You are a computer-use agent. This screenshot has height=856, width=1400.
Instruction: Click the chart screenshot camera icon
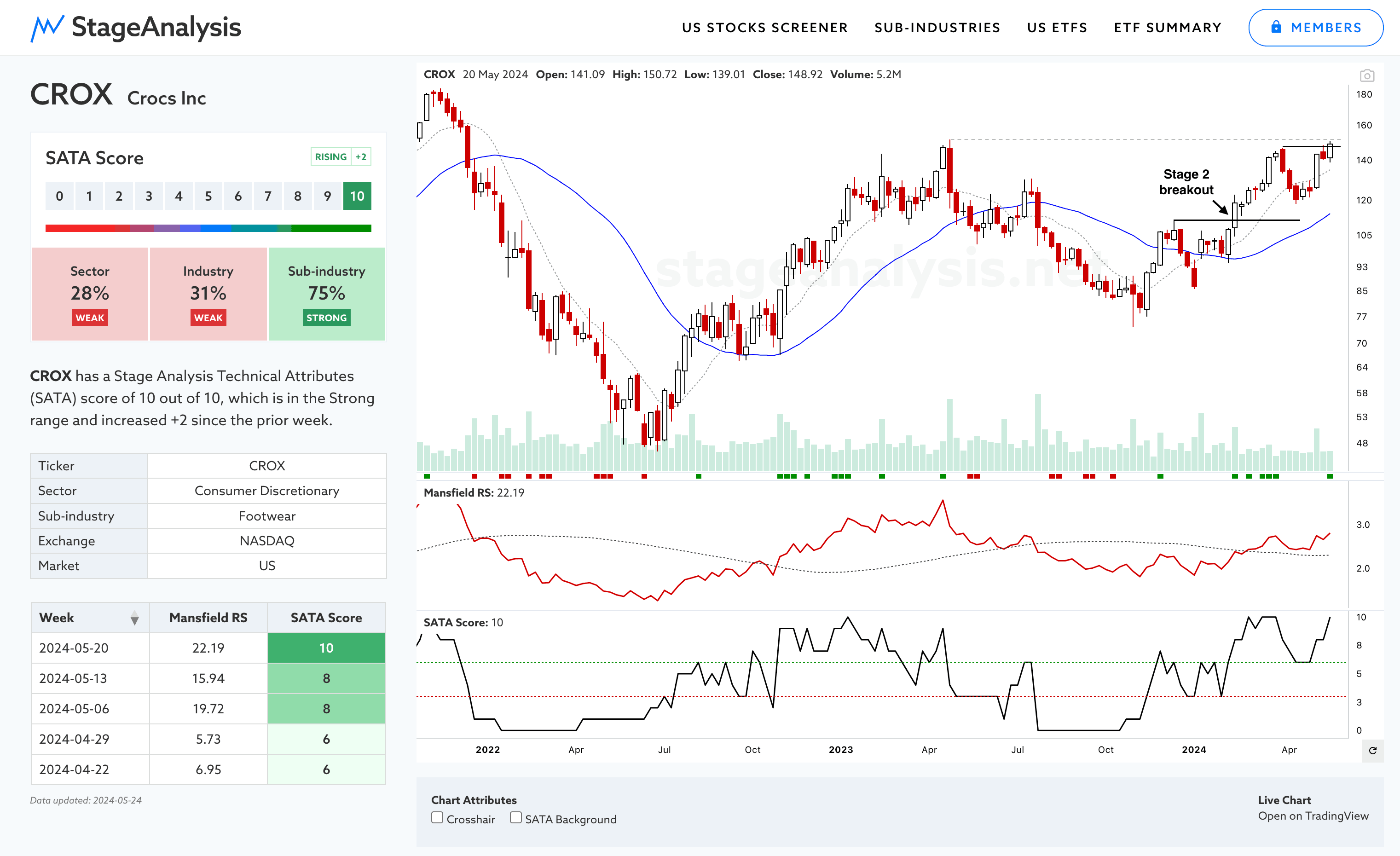coord(1367,75)
